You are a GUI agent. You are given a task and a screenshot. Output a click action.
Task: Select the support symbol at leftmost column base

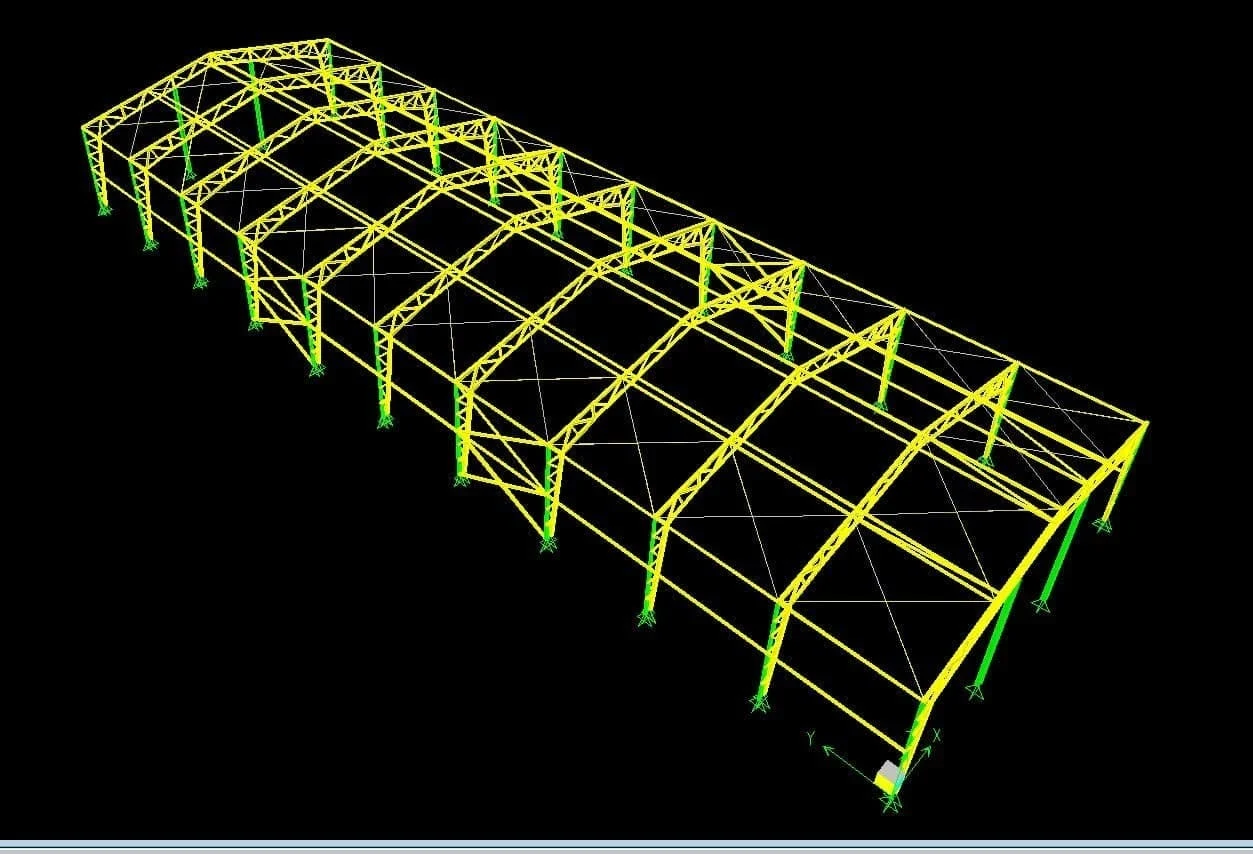pyautogui.click(x=103, y=208)
